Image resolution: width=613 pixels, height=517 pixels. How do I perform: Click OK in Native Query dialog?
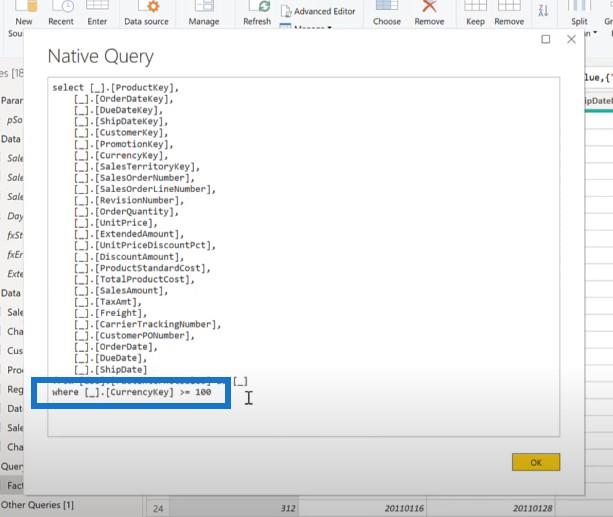[536, 462]
